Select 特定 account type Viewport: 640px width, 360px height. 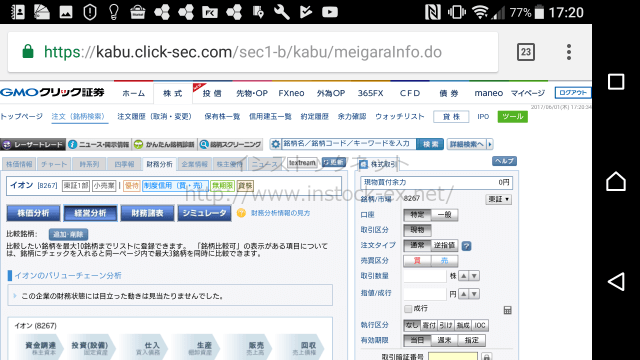pyautogui.click(x=417, y=215)
